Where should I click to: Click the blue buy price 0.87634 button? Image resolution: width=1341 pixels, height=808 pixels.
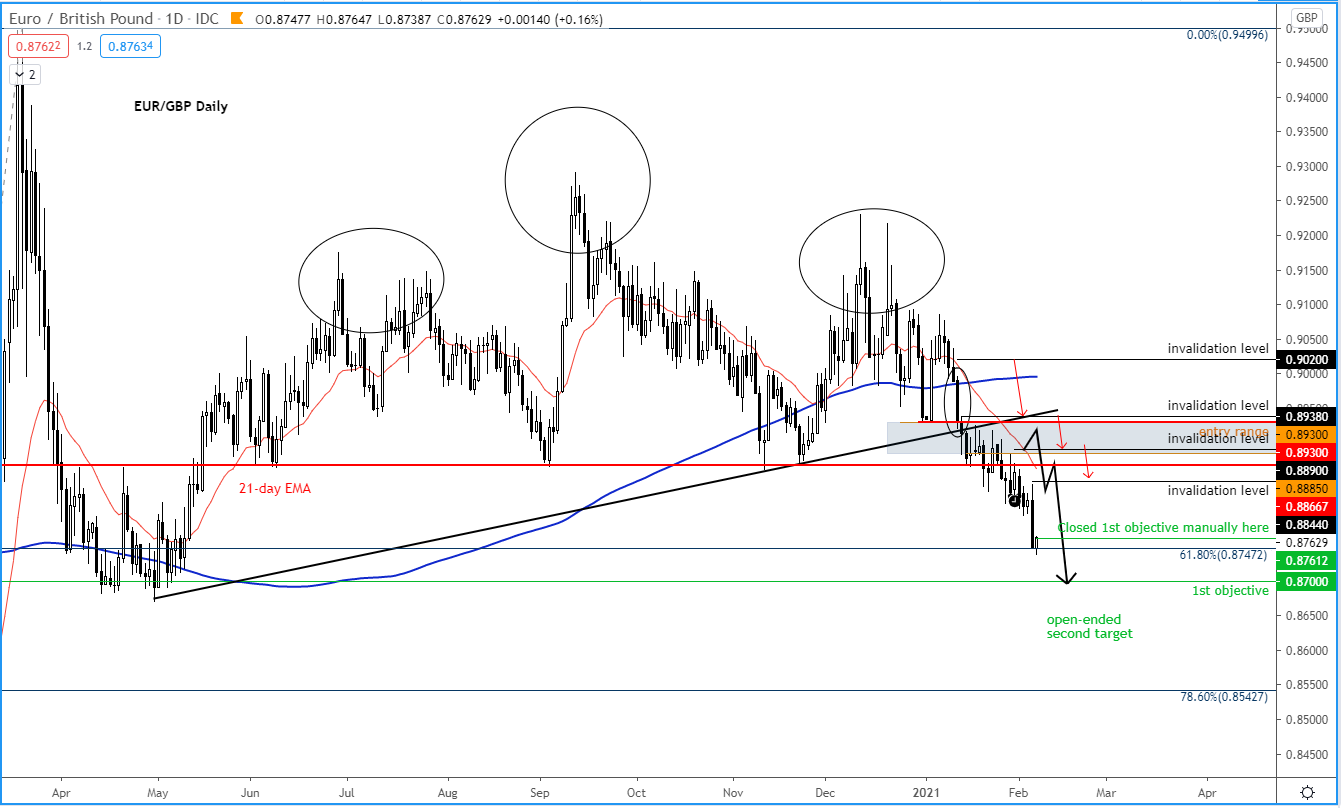click(x=132, y=45)
